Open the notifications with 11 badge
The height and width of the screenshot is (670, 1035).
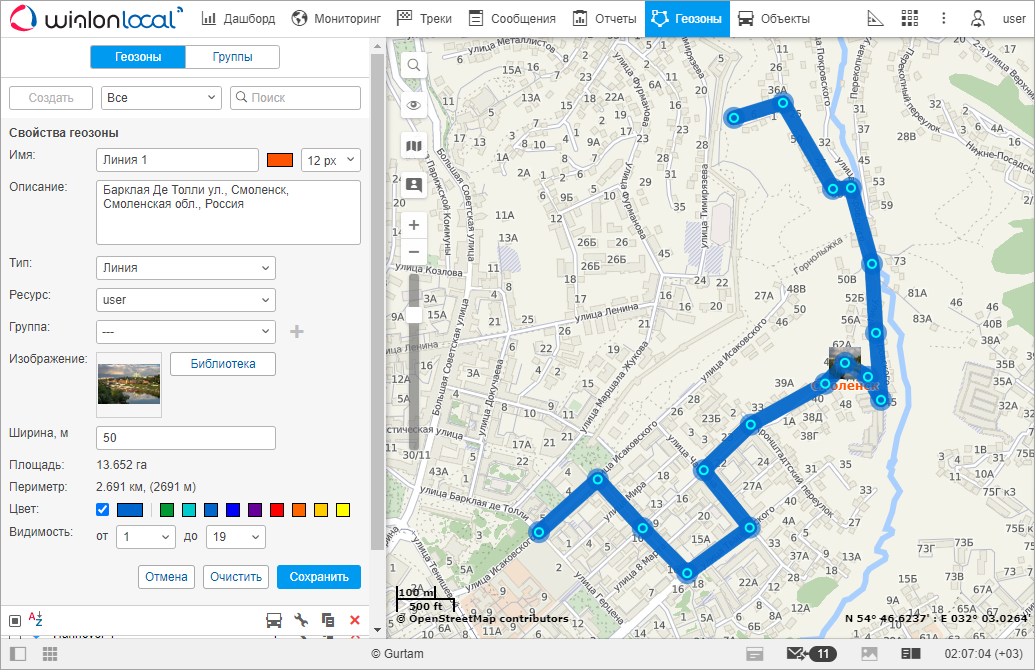click(x=812, y=653)
